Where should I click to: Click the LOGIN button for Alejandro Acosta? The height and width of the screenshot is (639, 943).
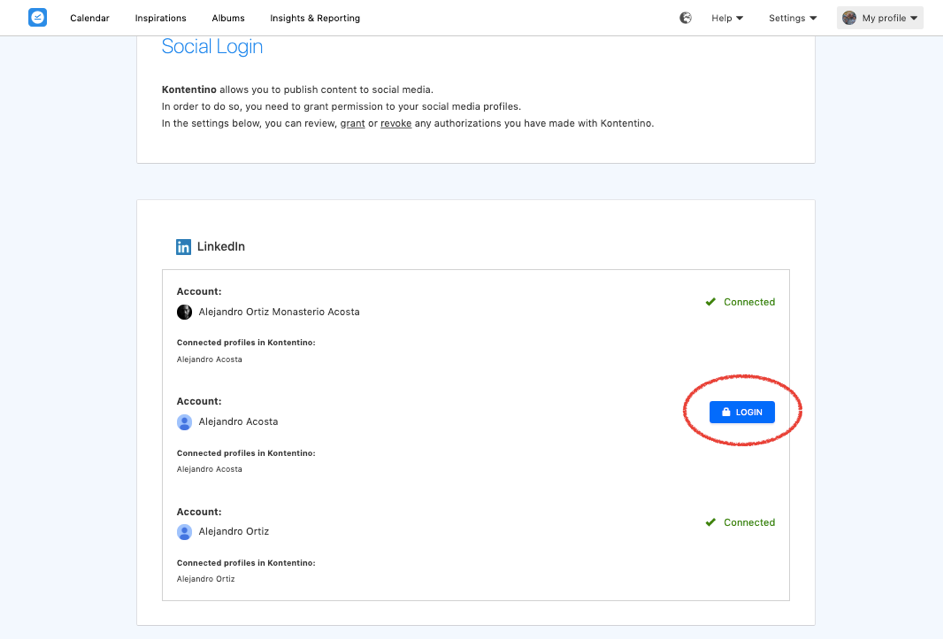click(742, 412)
